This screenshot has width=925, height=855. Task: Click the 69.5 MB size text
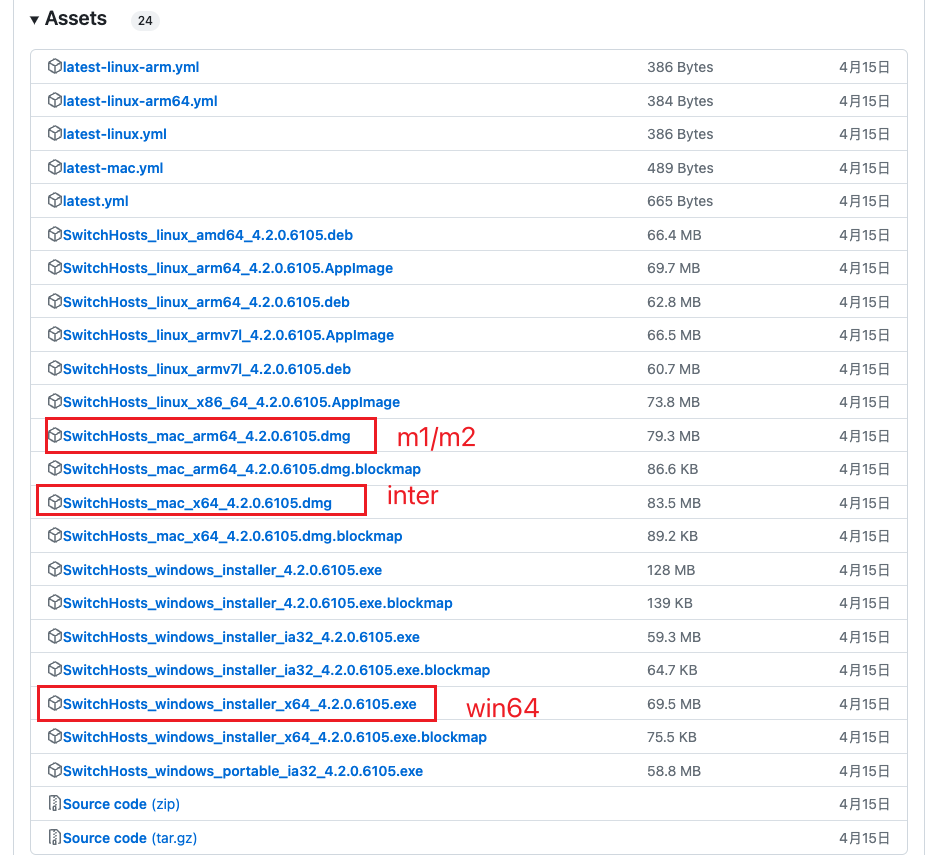click(674, 704)
